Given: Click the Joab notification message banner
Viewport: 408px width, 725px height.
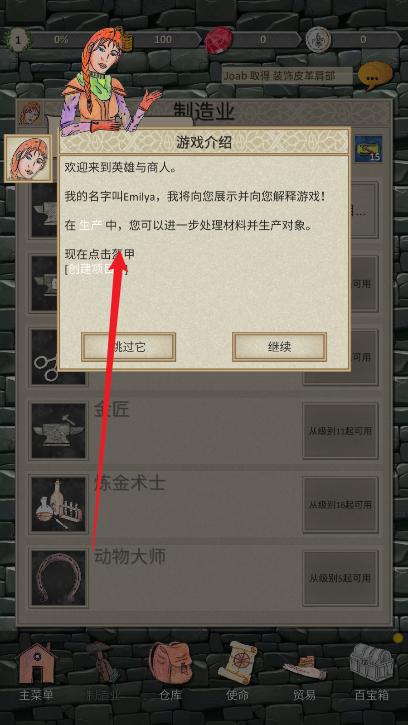Looking at the screenshot, I should pos(287,75).
